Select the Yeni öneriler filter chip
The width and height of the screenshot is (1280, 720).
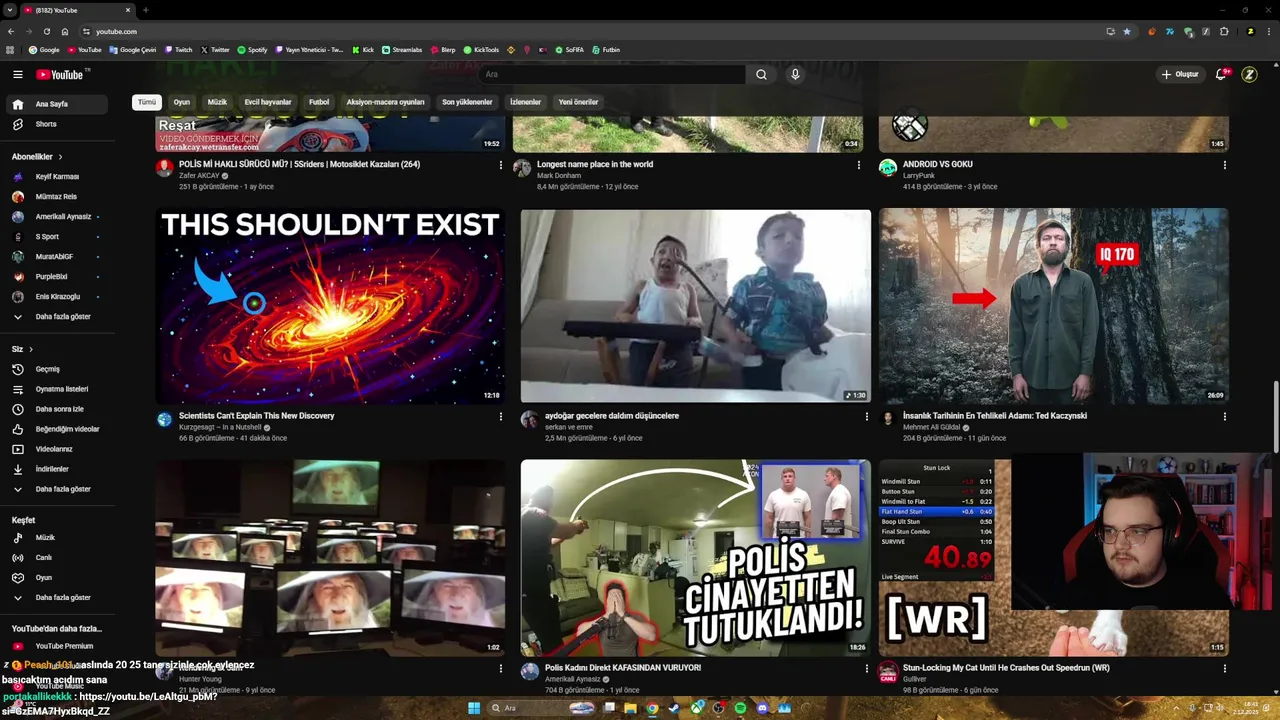(578, 102)
